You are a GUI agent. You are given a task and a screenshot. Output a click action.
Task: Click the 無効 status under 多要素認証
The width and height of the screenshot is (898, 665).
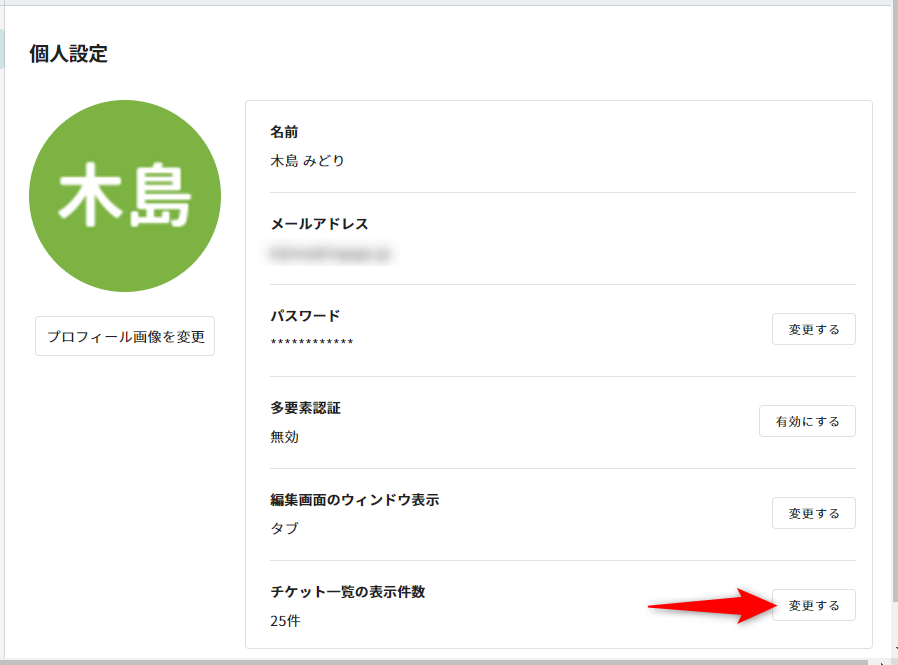click(x=284, y=436)
